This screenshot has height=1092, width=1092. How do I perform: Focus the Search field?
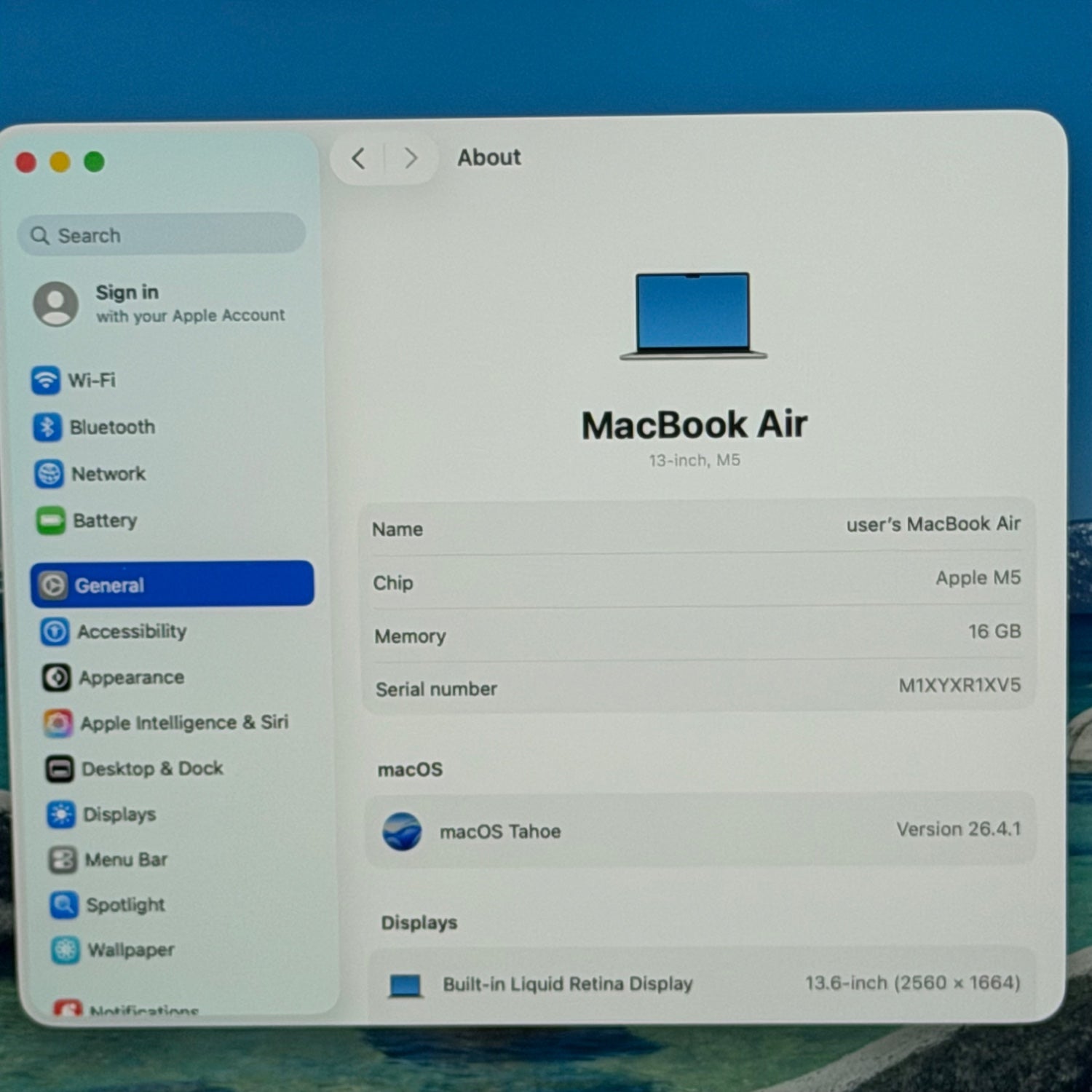161,234
